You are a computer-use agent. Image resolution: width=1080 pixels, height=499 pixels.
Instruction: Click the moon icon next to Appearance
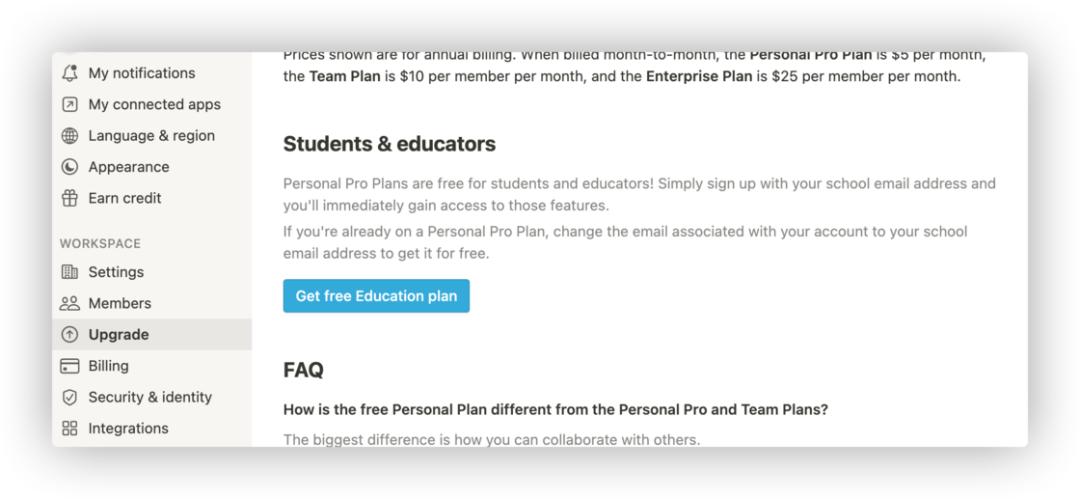point(70,167)
